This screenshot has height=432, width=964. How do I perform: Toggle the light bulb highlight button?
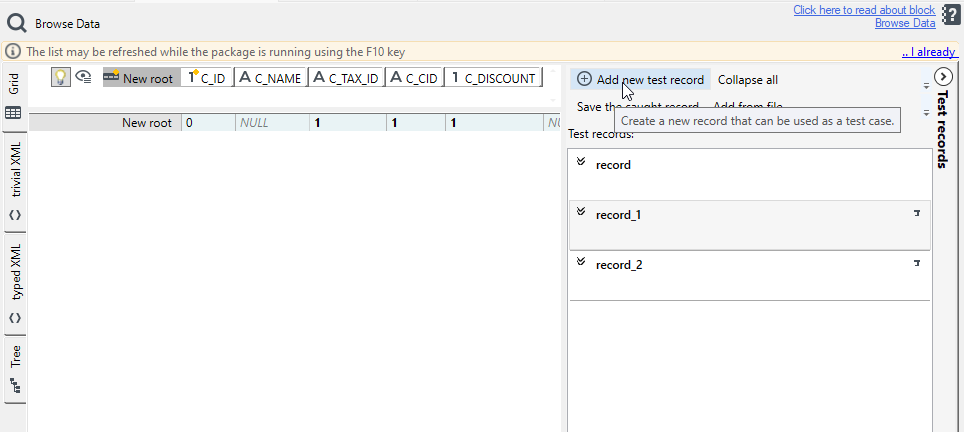click(60, 77)
